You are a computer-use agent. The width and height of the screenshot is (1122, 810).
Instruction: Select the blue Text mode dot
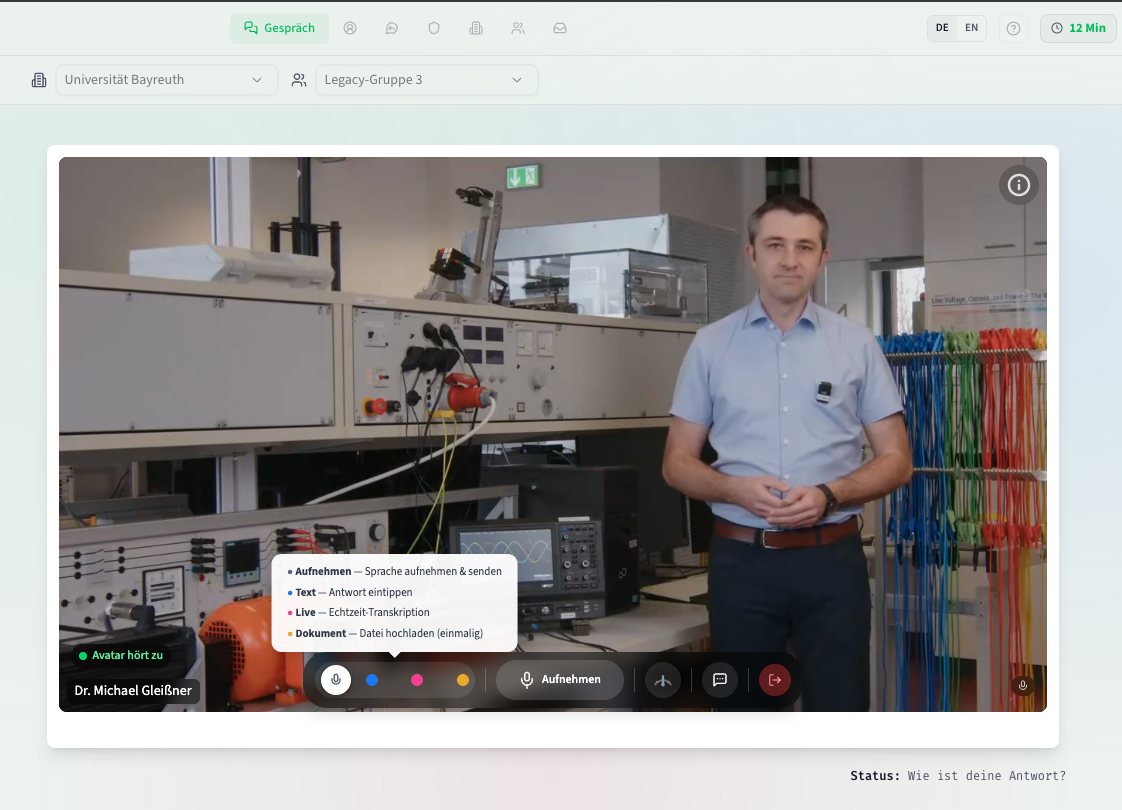coord(372,680)
